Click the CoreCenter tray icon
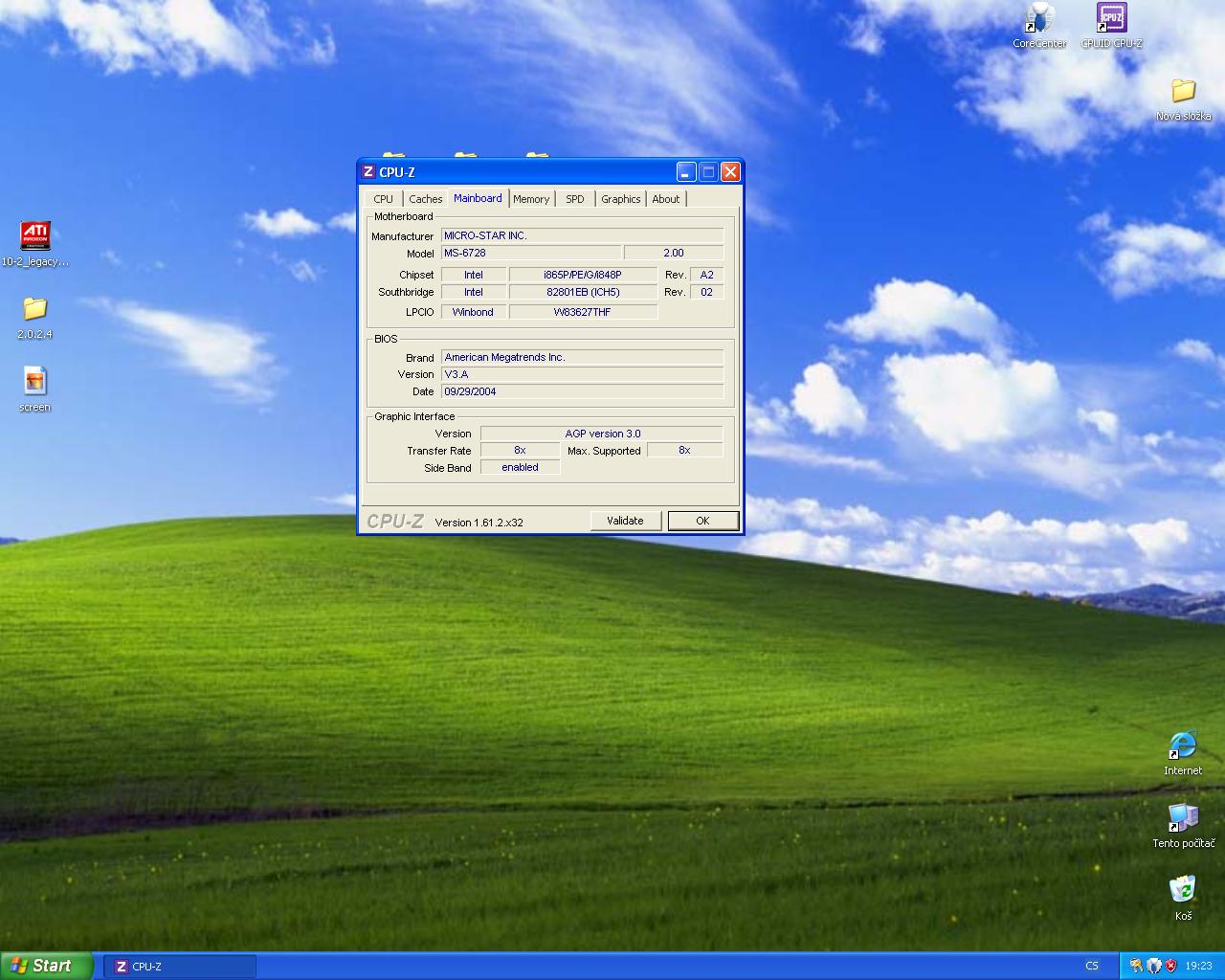Image resolution: width=1225 pixels, height=980 pixels. pos(1154,966)
